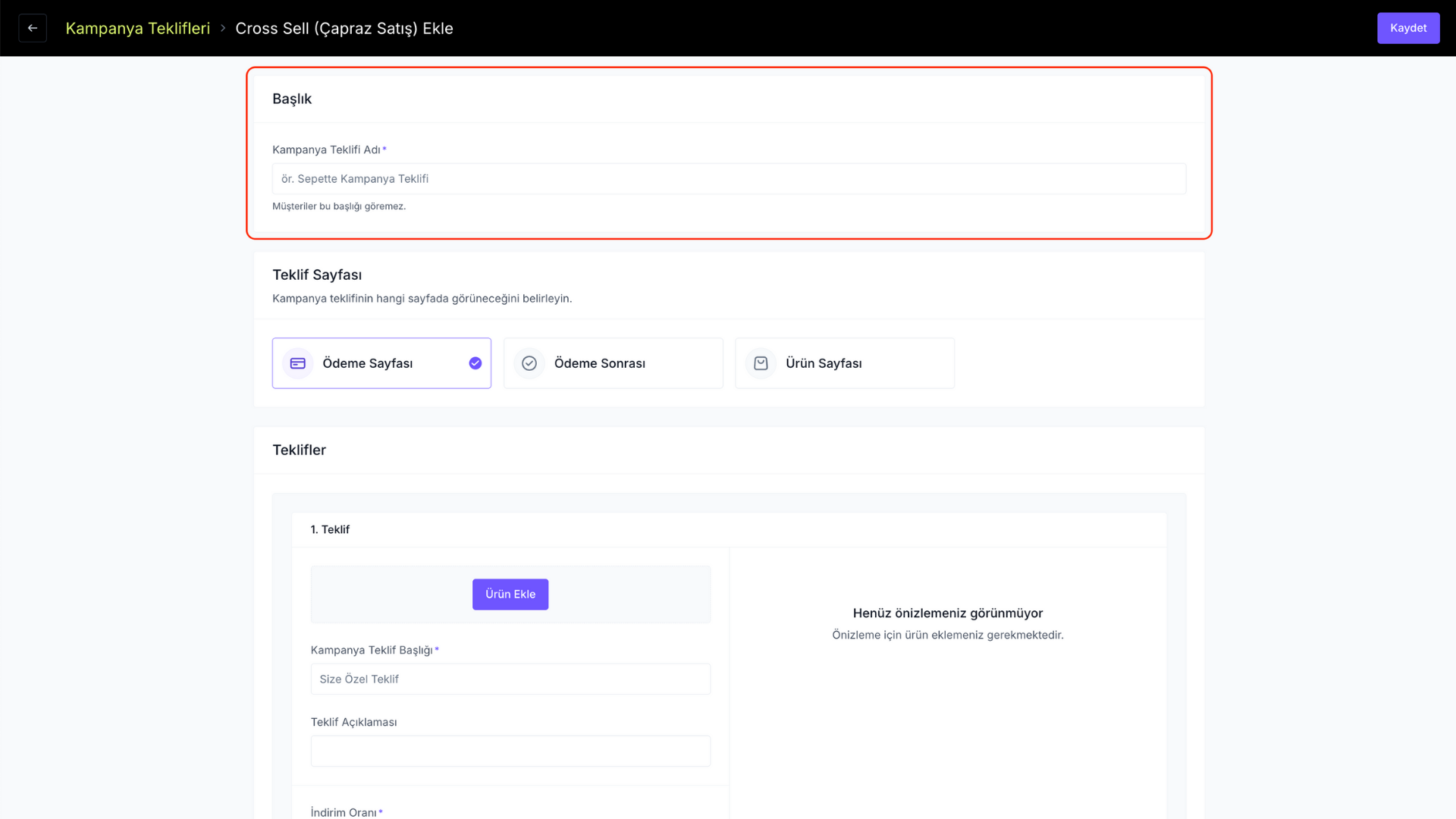
Task: Focus the Kampanya Teklifi Adı field
Action: click(x=729, y=179)
